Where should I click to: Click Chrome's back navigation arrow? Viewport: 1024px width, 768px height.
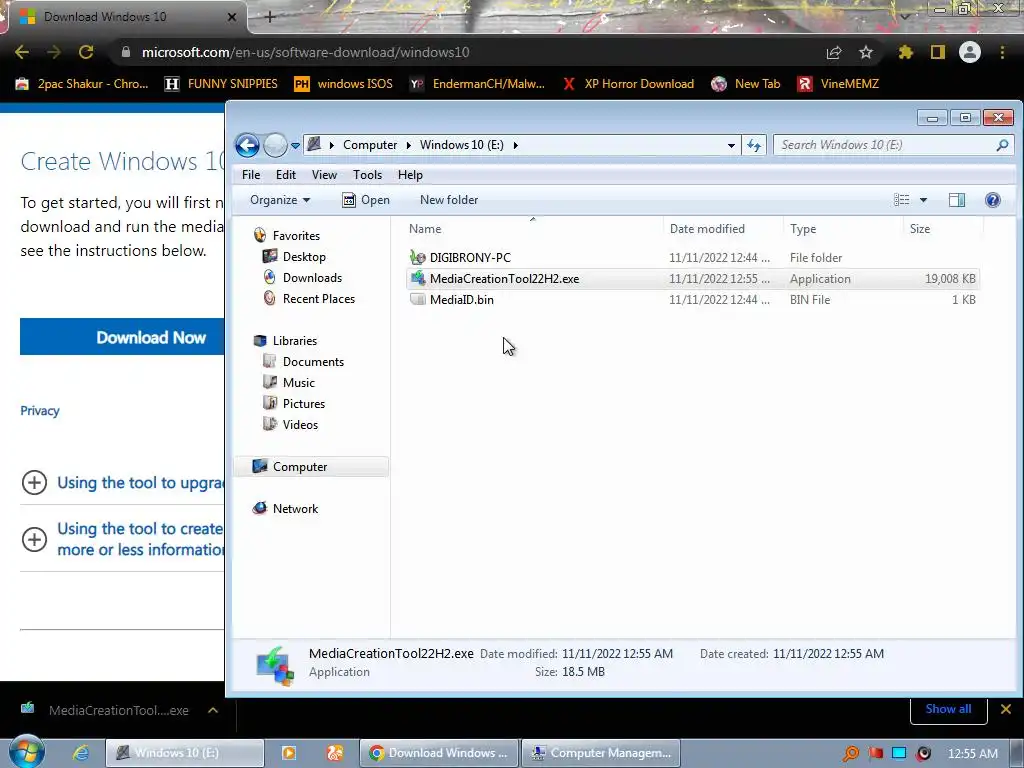(x=22, y=52)
